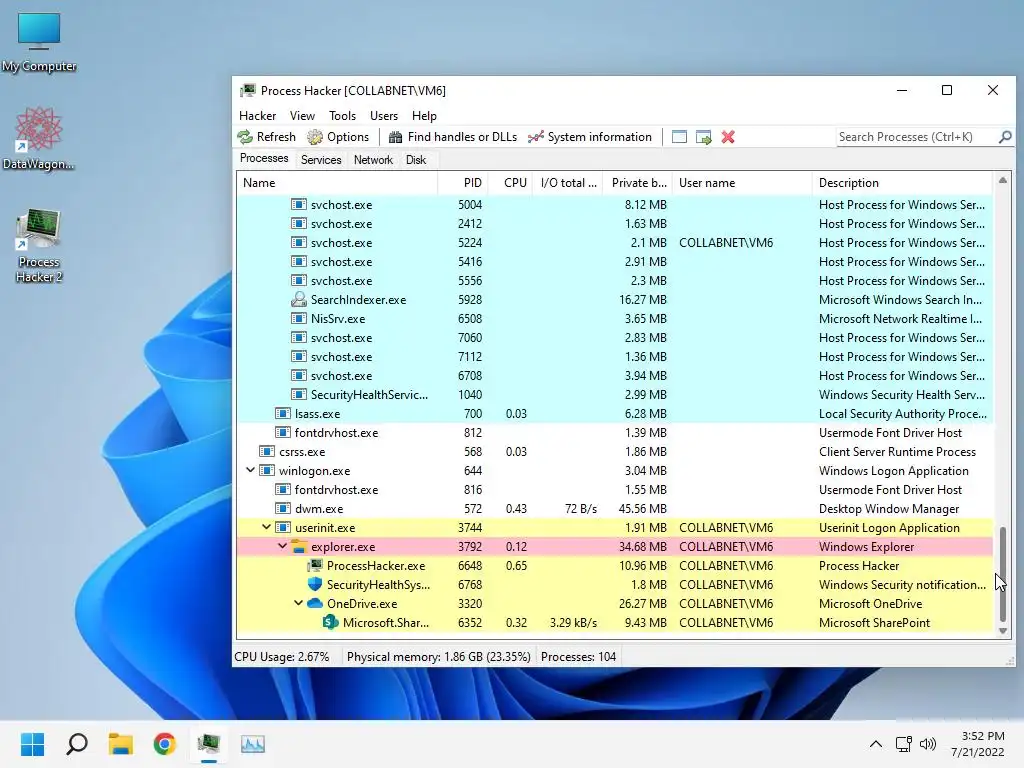The height and width of the screenshot is (768, 1024).
Task: Show hidden system tray icons
Action: click(876, 744)
